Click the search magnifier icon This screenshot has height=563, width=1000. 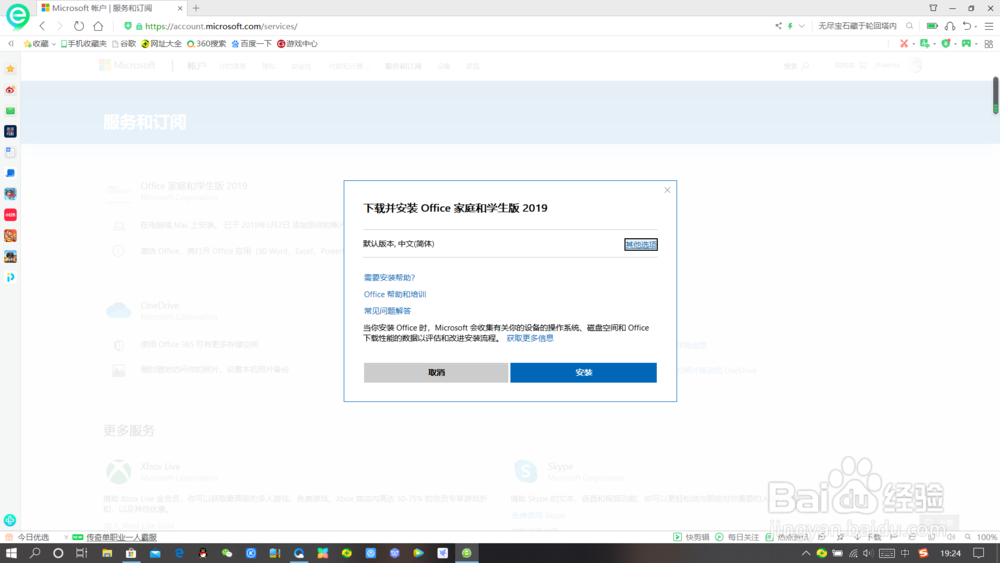909,26
